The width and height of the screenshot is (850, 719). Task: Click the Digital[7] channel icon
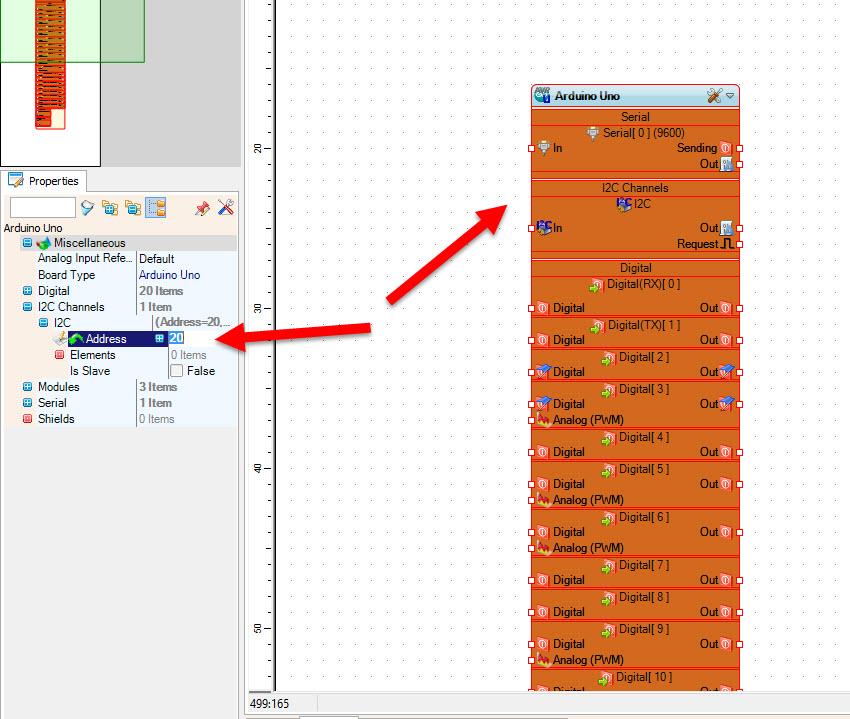coord(609,566)
